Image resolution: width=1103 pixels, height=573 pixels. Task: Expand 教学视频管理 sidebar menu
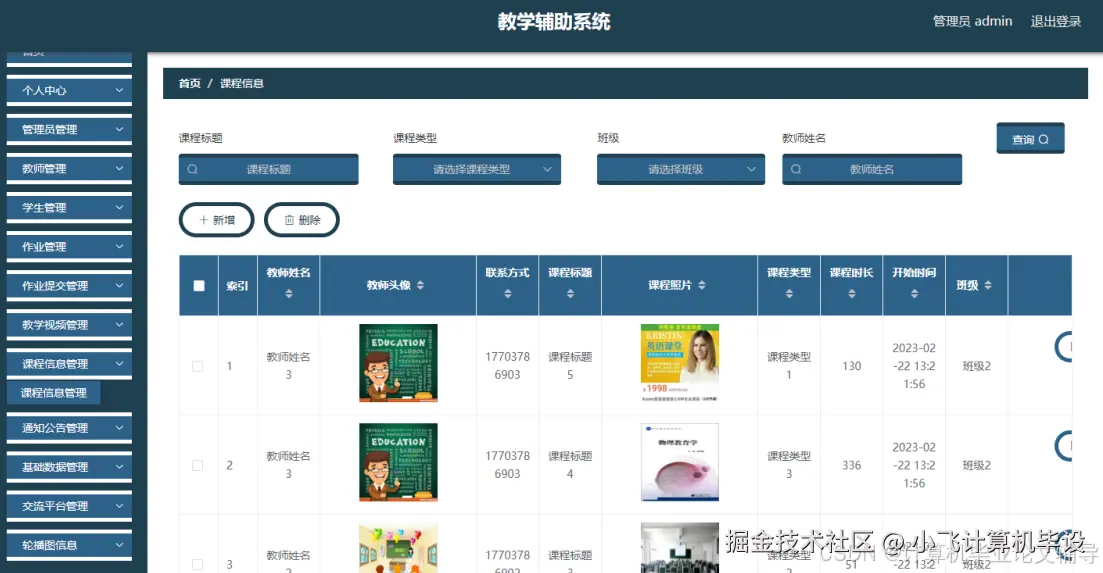click(69, 325)
